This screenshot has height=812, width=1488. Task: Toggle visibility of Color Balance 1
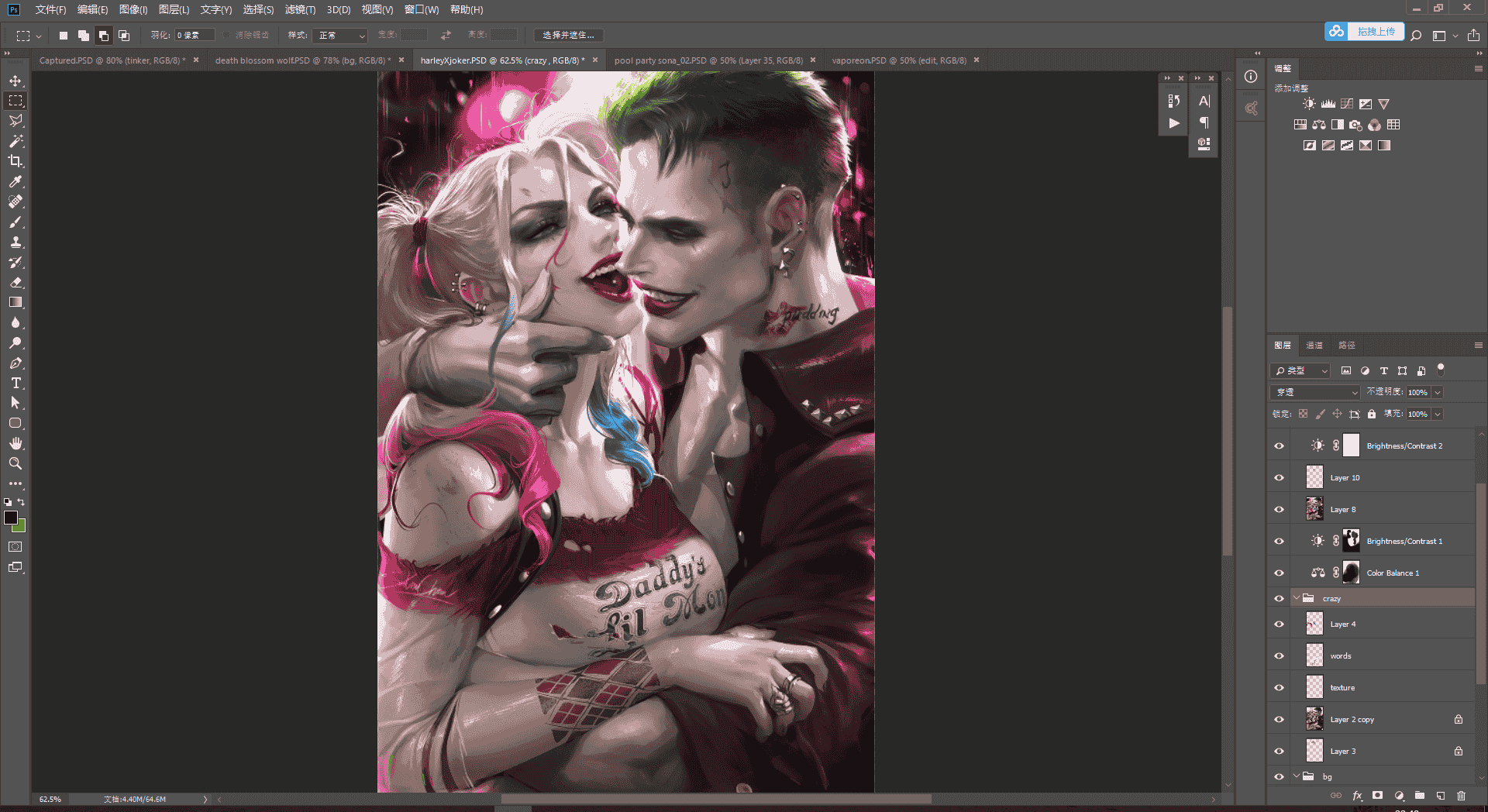point(1279,573)
